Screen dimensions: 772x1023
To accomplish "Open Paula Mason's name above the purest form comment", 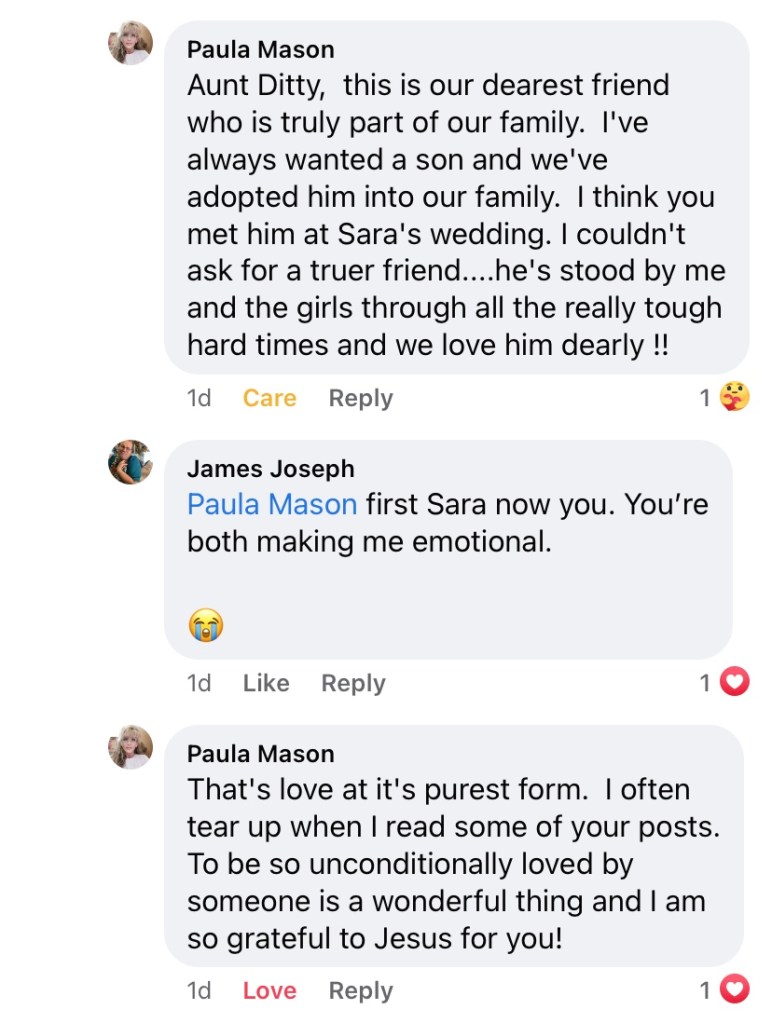I will (261, 753).
